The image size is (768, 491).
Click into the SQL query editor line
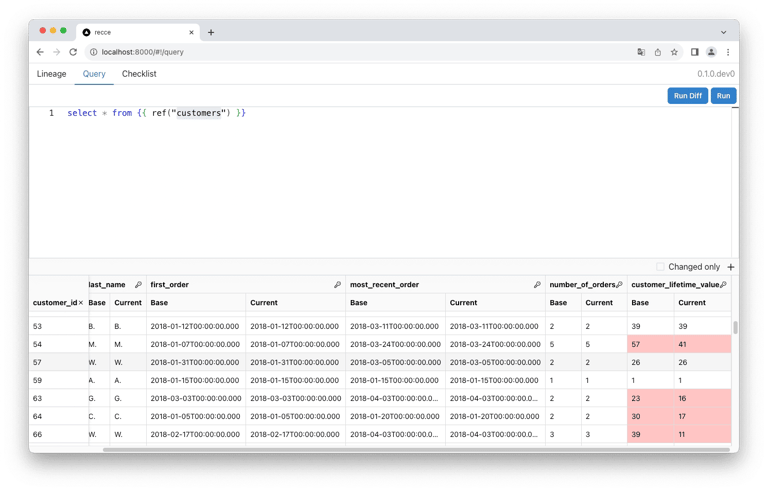tap(156, 113)
